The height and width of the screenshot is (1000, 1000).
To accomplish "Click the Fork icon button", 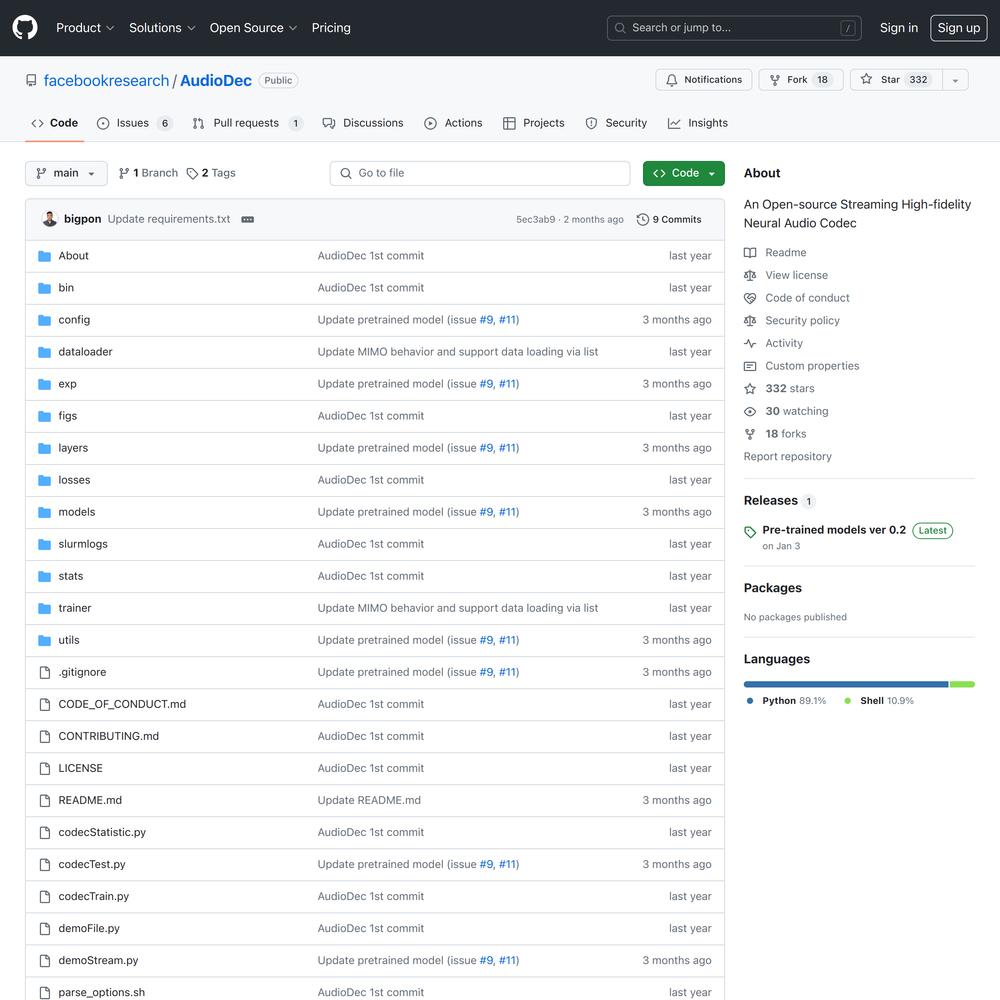I will coord(774,80).
